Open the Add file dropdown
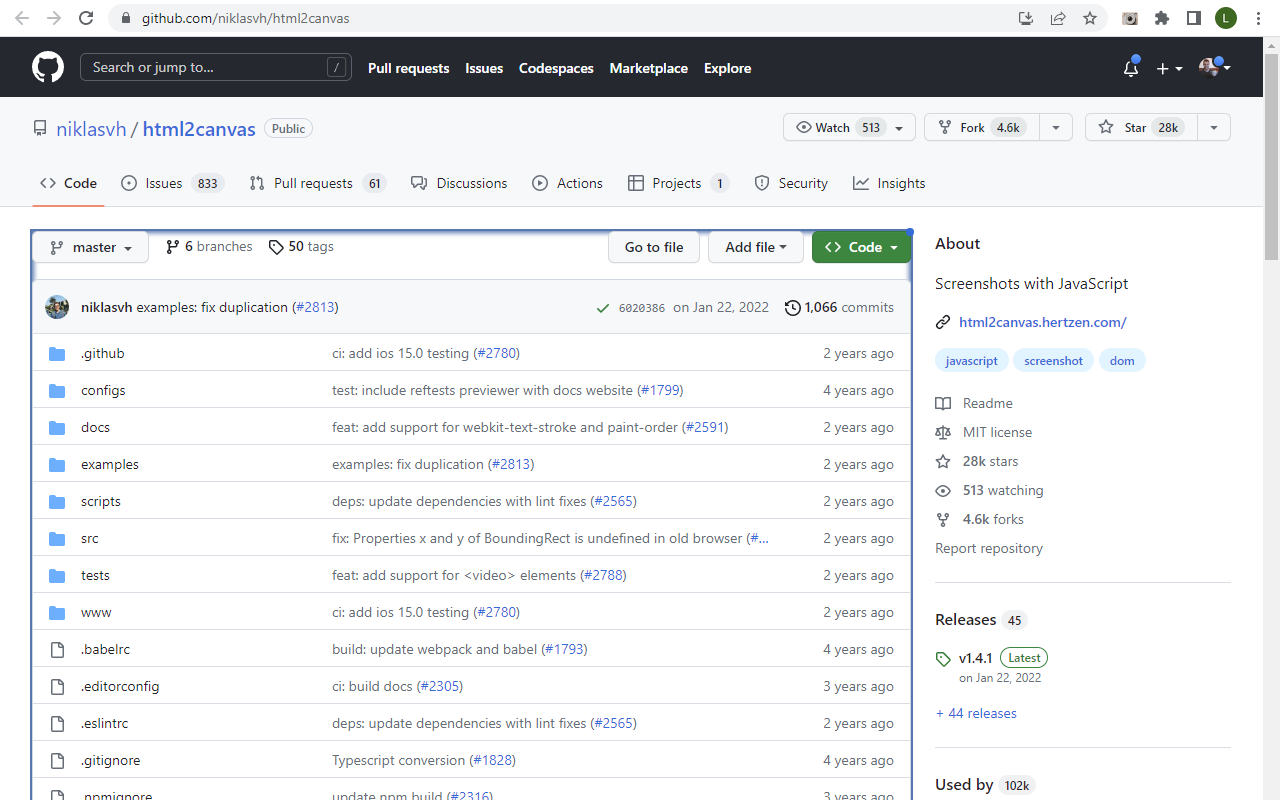 pyautogui.click(x=756, y=247)
